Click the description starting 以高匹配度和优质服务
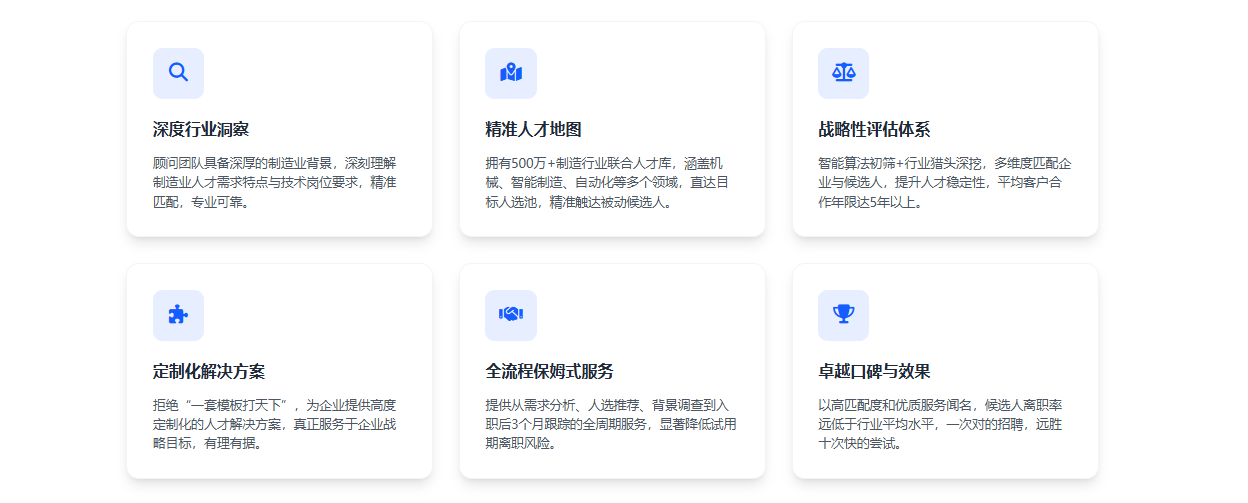This screenshot has width=1248, height=503. pos(940,424)
